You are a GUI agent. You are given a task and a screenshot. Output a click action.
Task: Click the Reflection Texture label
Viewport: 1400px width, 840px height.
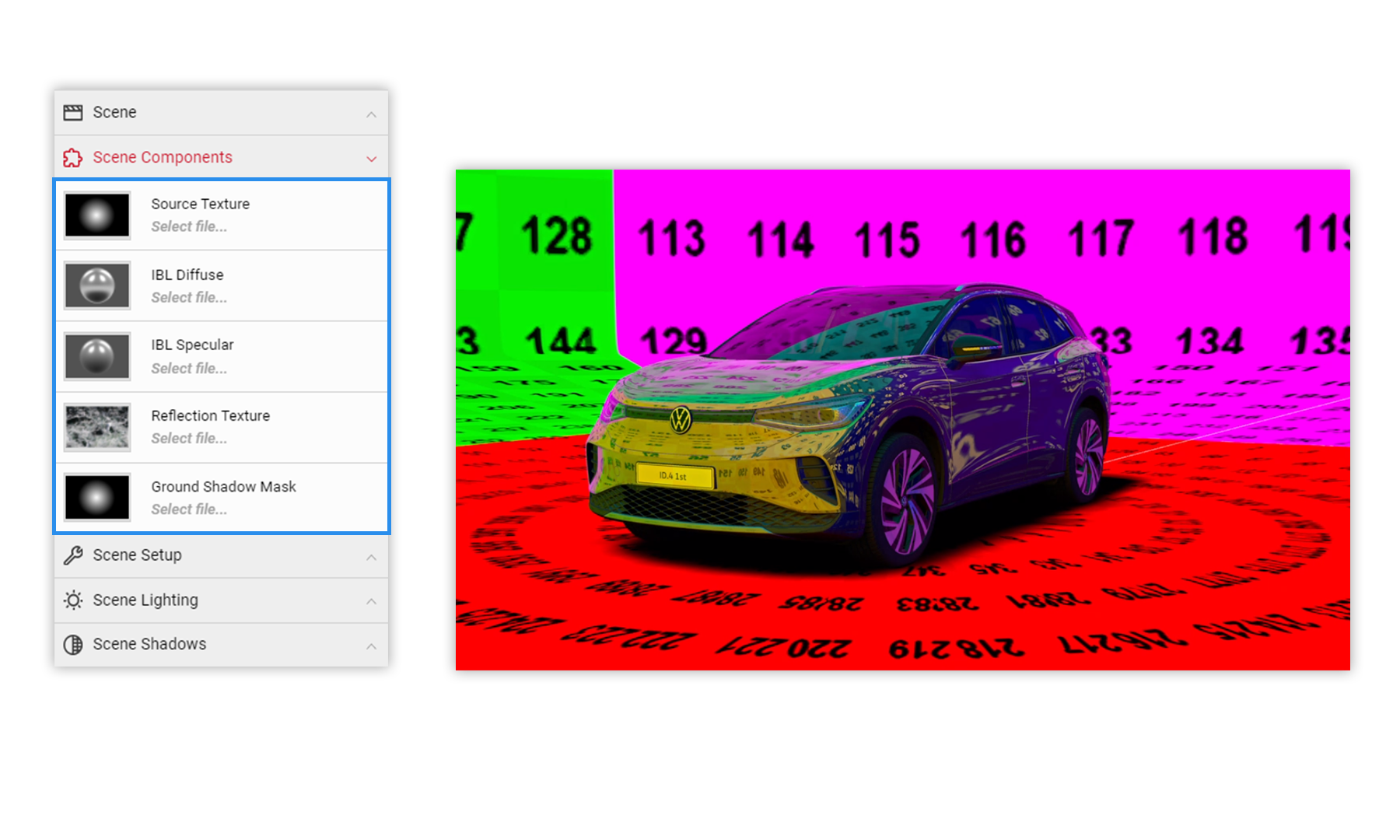211,415
